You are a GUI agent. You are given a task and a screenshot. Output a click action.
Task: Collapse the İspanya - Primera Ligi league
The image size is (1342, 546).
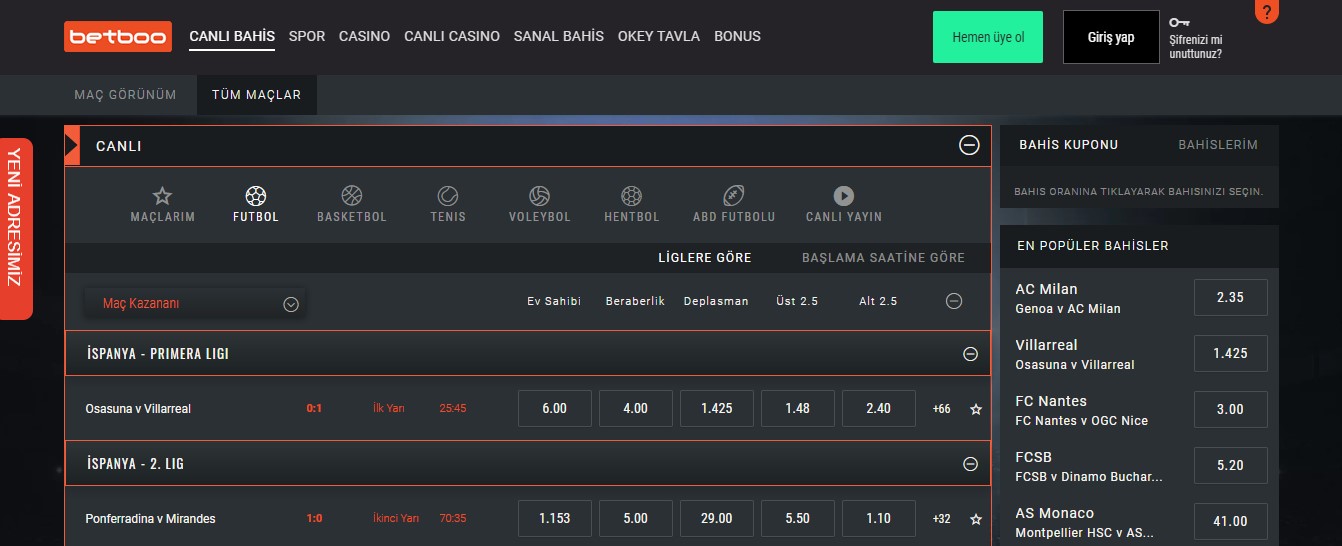(x=970, y=354)
